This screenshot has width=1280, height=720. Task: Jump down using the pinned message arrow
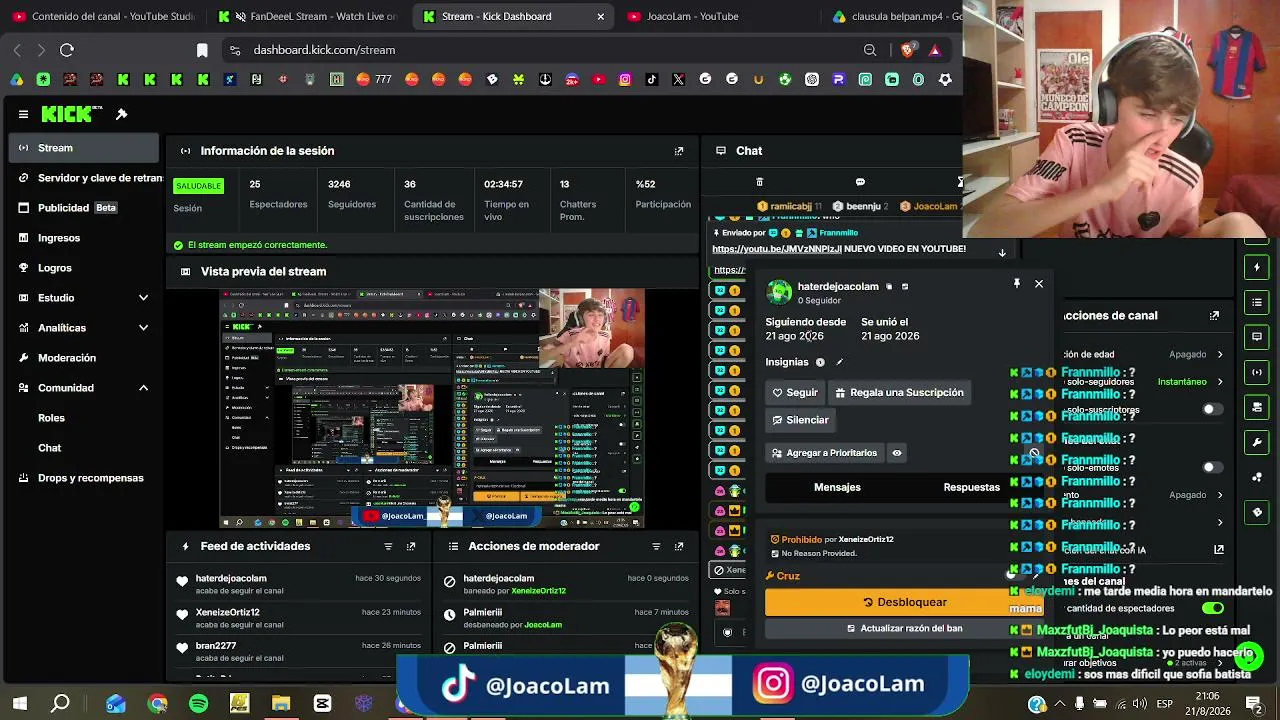tap(1002, 253)
